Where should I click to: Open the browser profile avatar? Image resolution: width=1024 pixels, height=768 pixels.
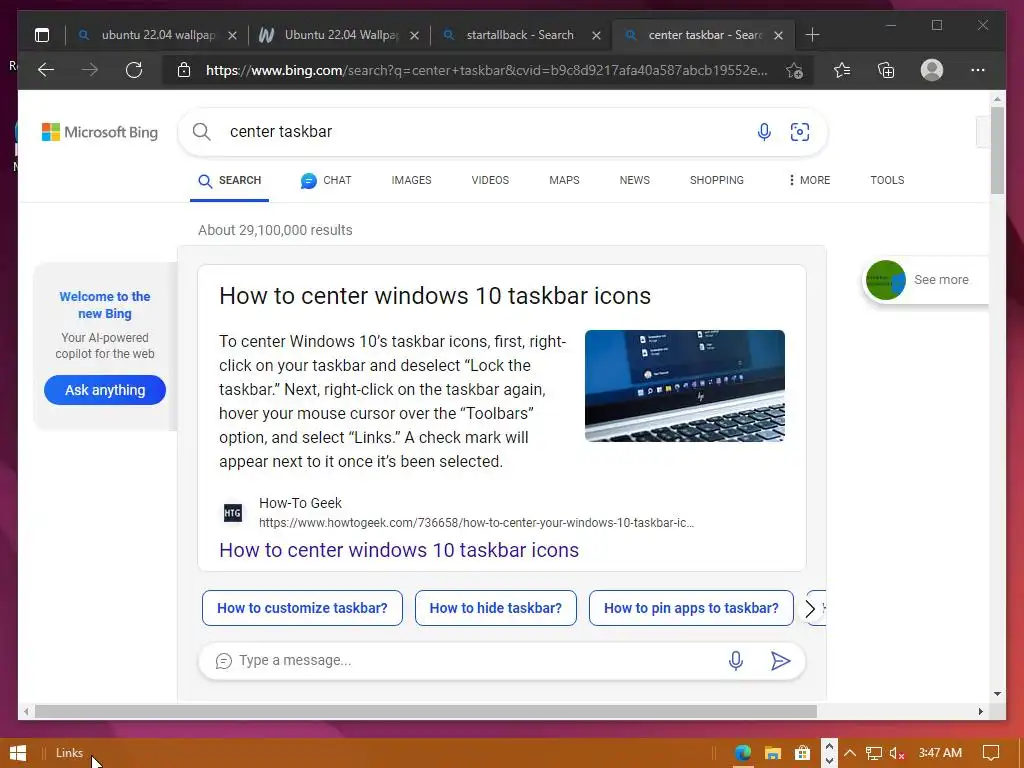point(932,70)
